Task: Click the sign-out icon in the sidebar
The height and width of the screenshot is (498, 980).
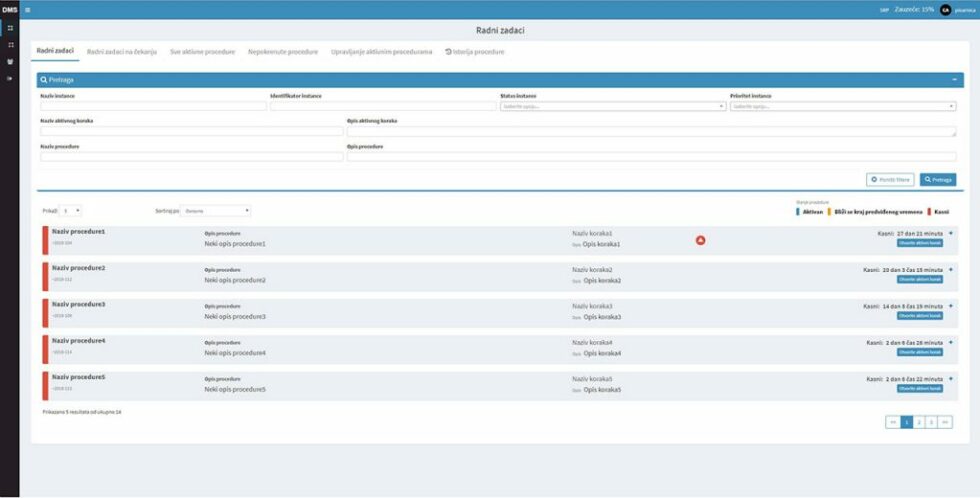Action: (10, 79)
